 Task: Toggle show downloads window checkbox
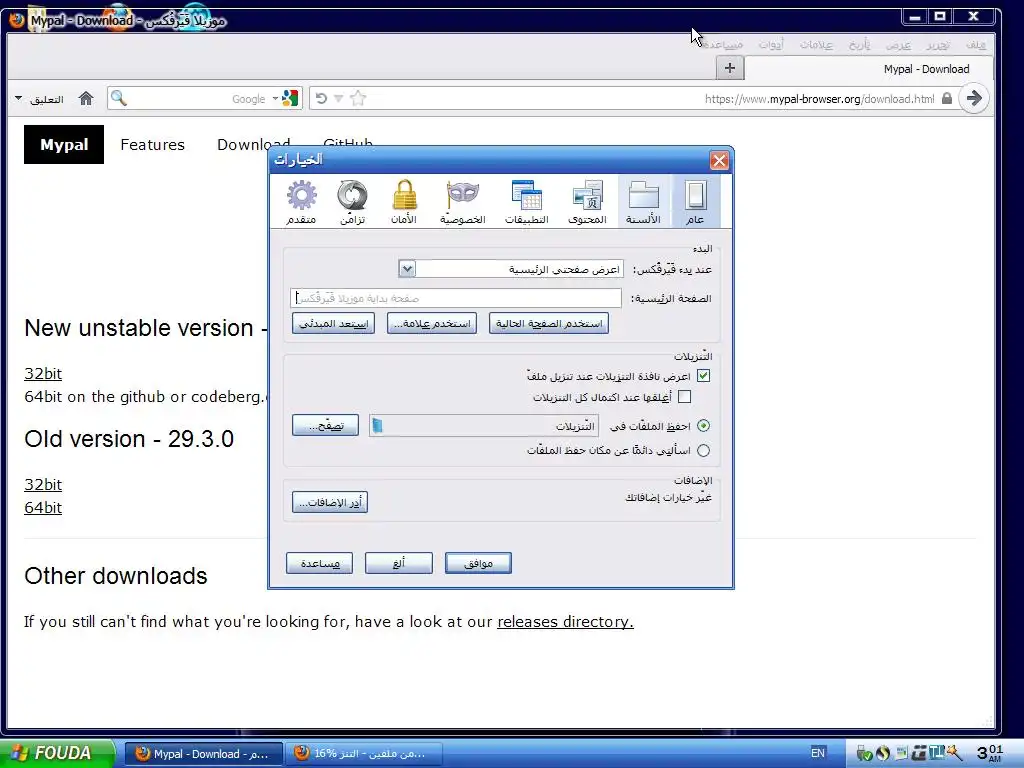[x=703, y=376]
